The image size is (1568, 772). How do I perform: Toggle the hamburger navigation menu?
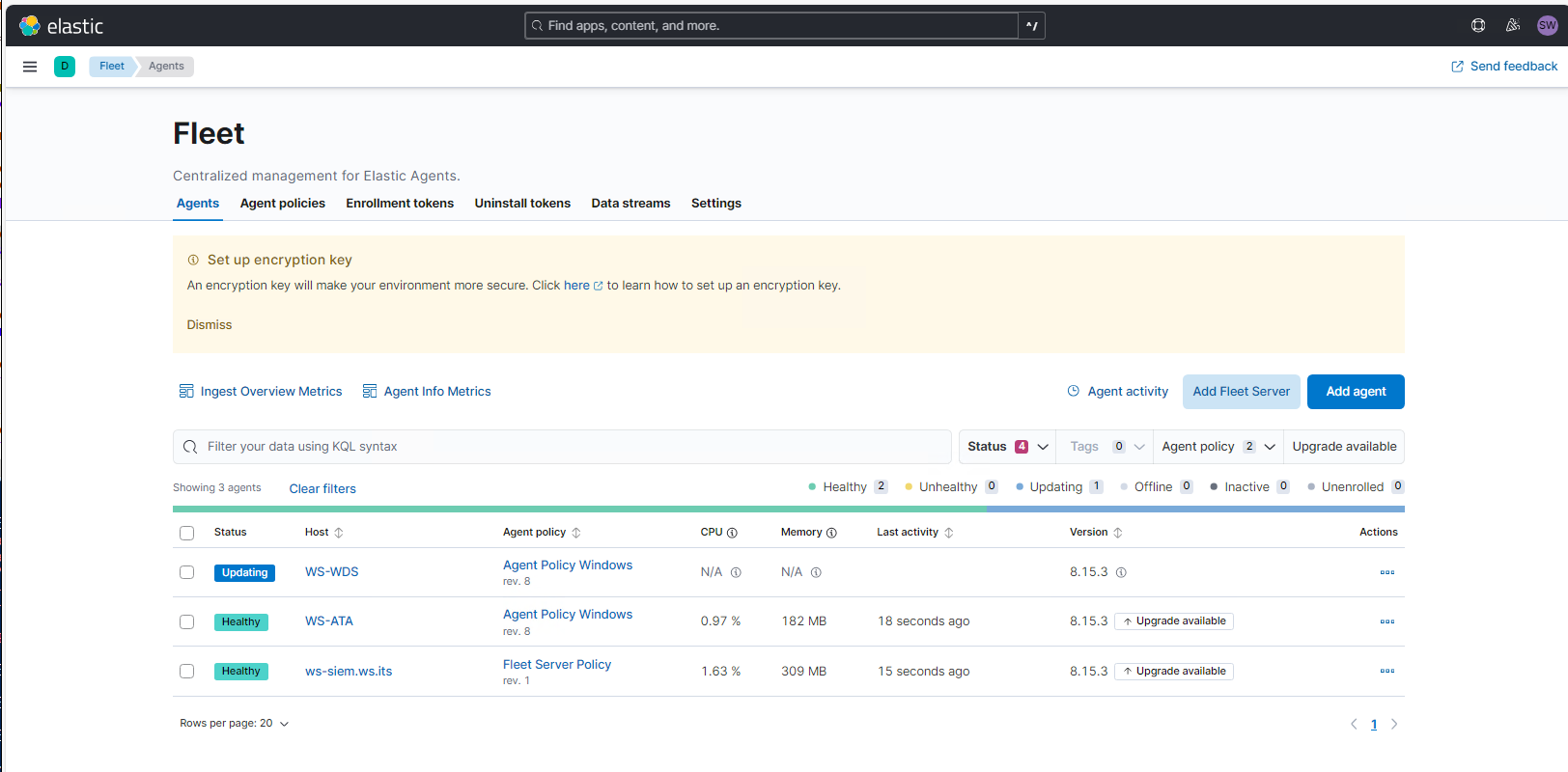(30, 67)
